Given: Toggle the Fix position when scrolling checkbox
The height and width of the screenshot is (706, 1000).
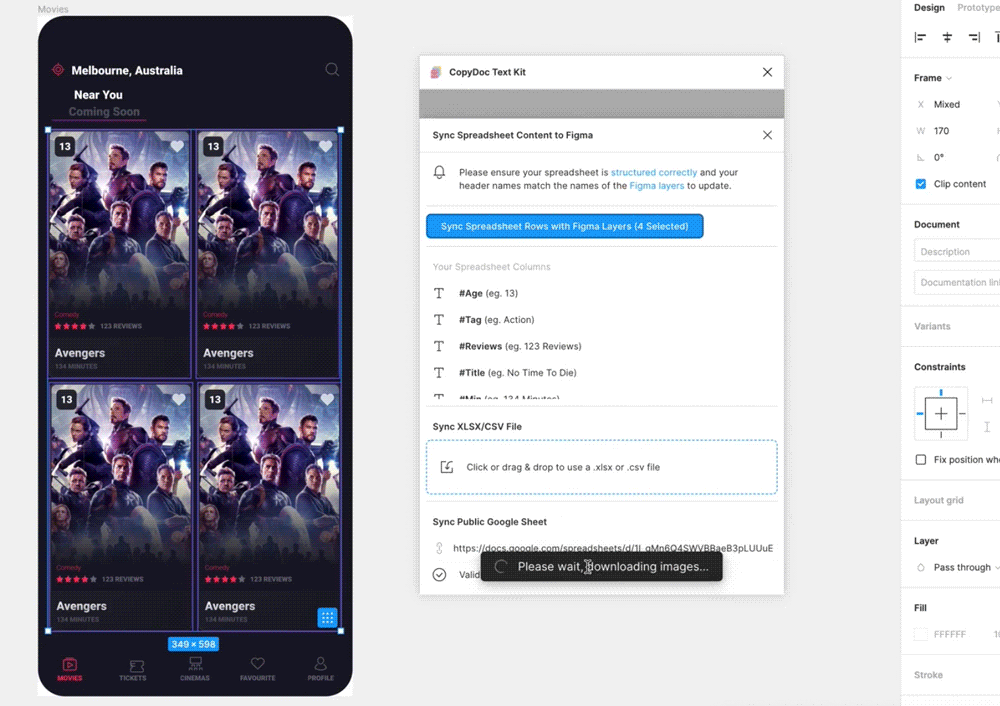Looking at the screenshot, I should pyautogui.click(x=920, y=459).
